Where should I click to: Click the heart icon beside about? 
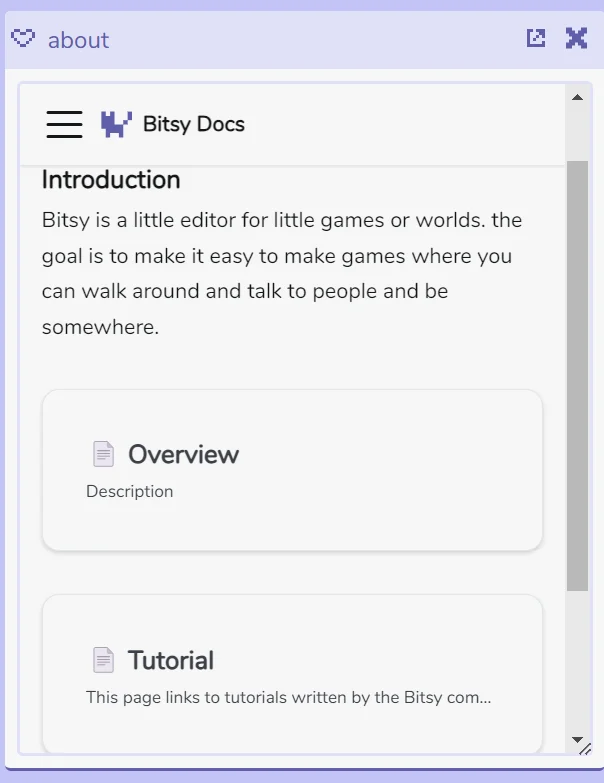pos(23,38)
